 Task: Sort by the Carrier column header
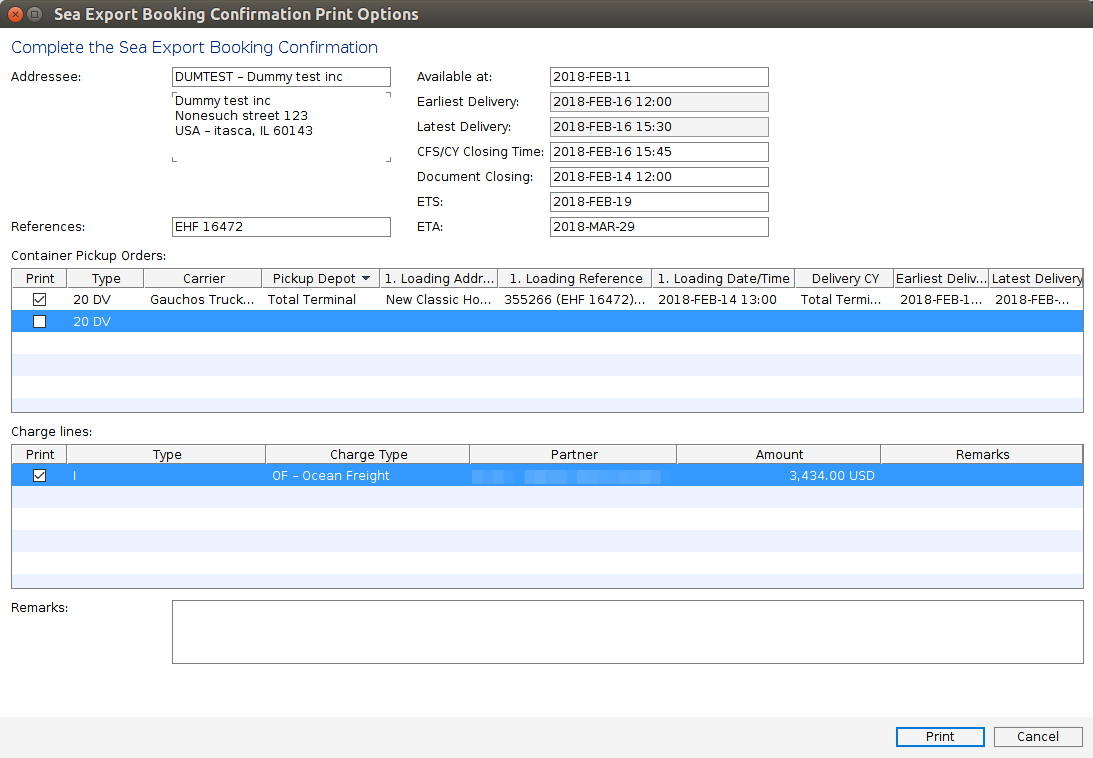pyautogui.click(x=202, y=278)
